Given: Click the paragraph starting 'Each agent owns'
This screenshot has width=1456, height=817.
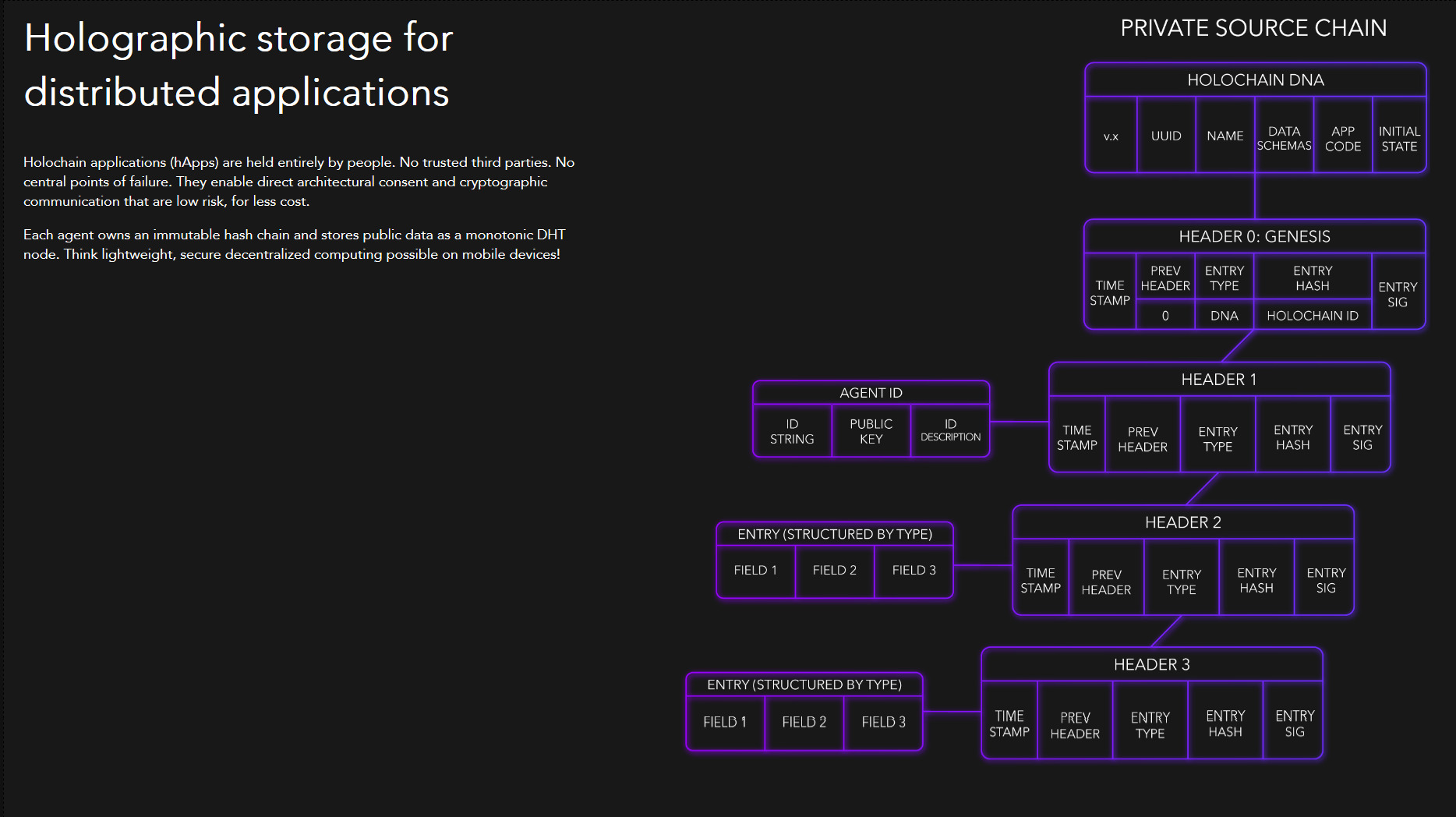Looking at the screenshot, I should coord(295,244).
